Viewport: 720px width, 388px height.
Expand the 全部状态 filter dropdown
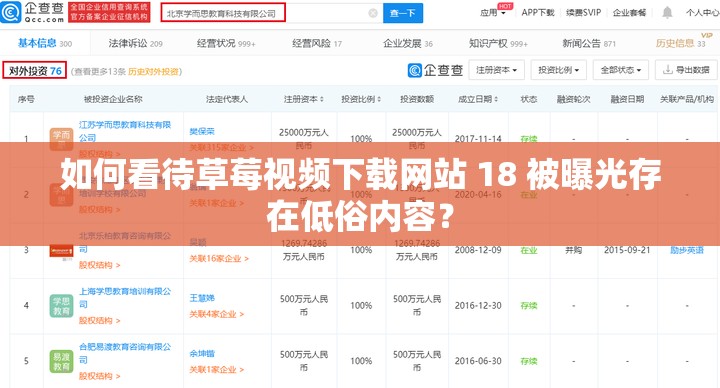coord(621,70)
